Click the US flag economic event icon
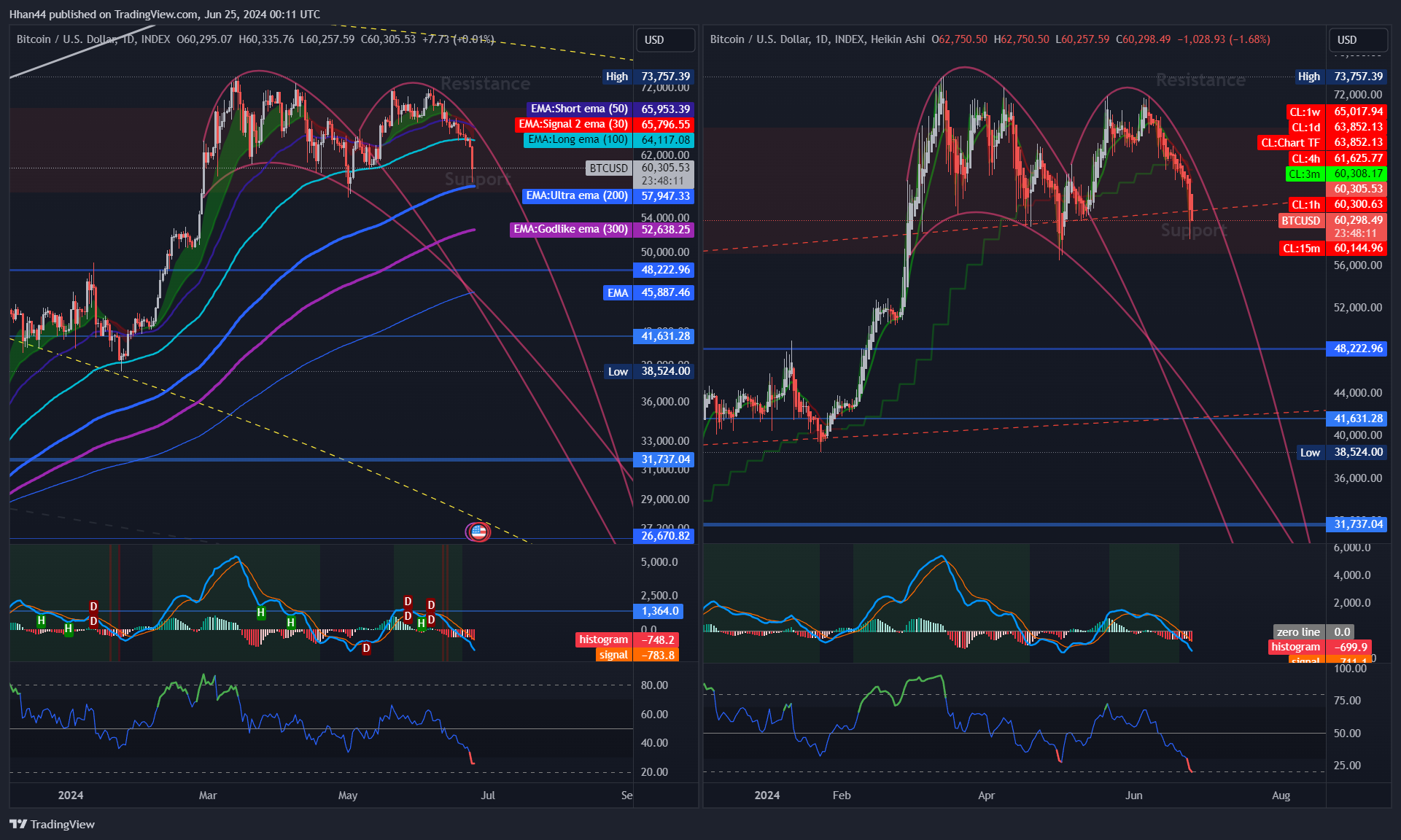1401x840 pixels. (478, 532)
